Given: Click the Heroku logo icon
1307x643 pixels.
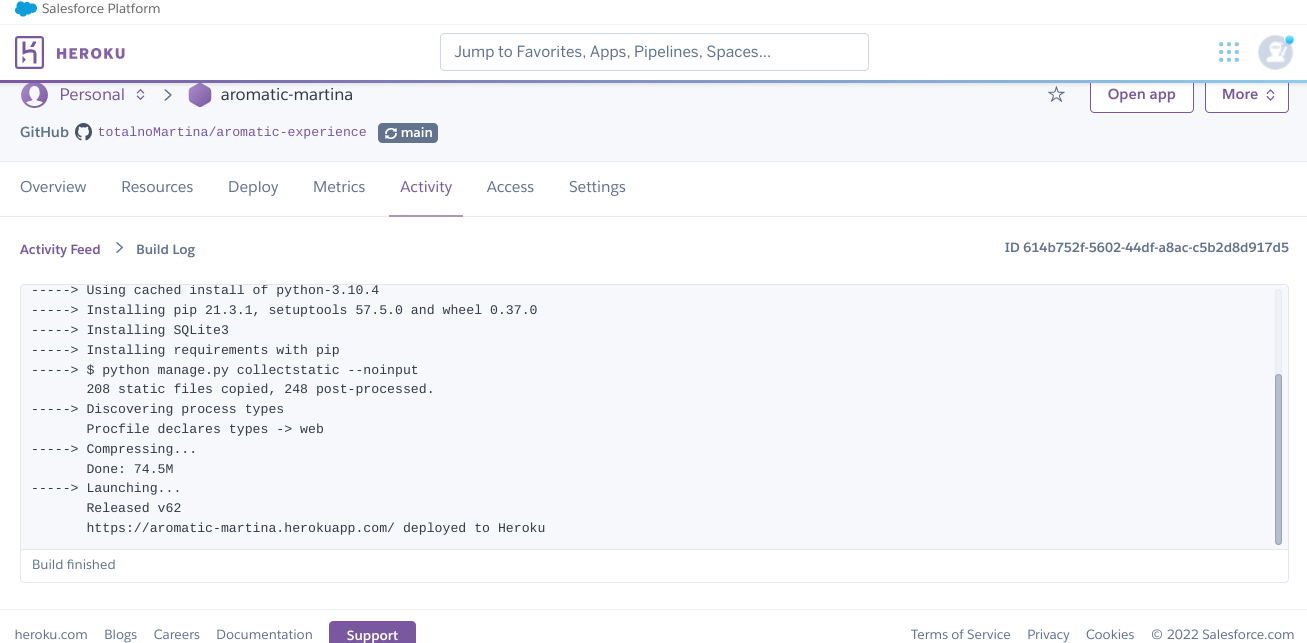Looking at the screenshot, I should (30, 52).
